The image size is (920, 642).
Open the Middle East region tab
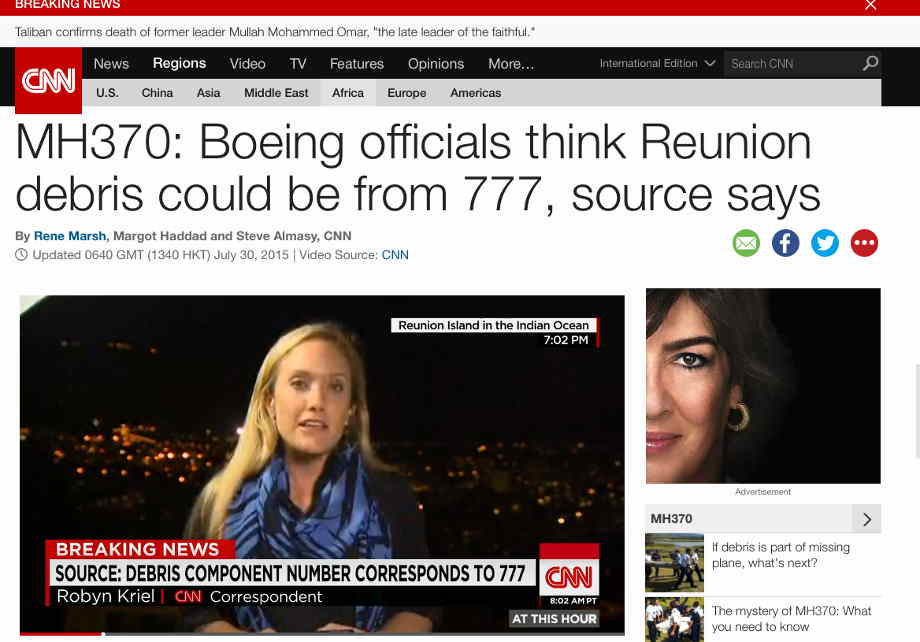tap(276, 93)
